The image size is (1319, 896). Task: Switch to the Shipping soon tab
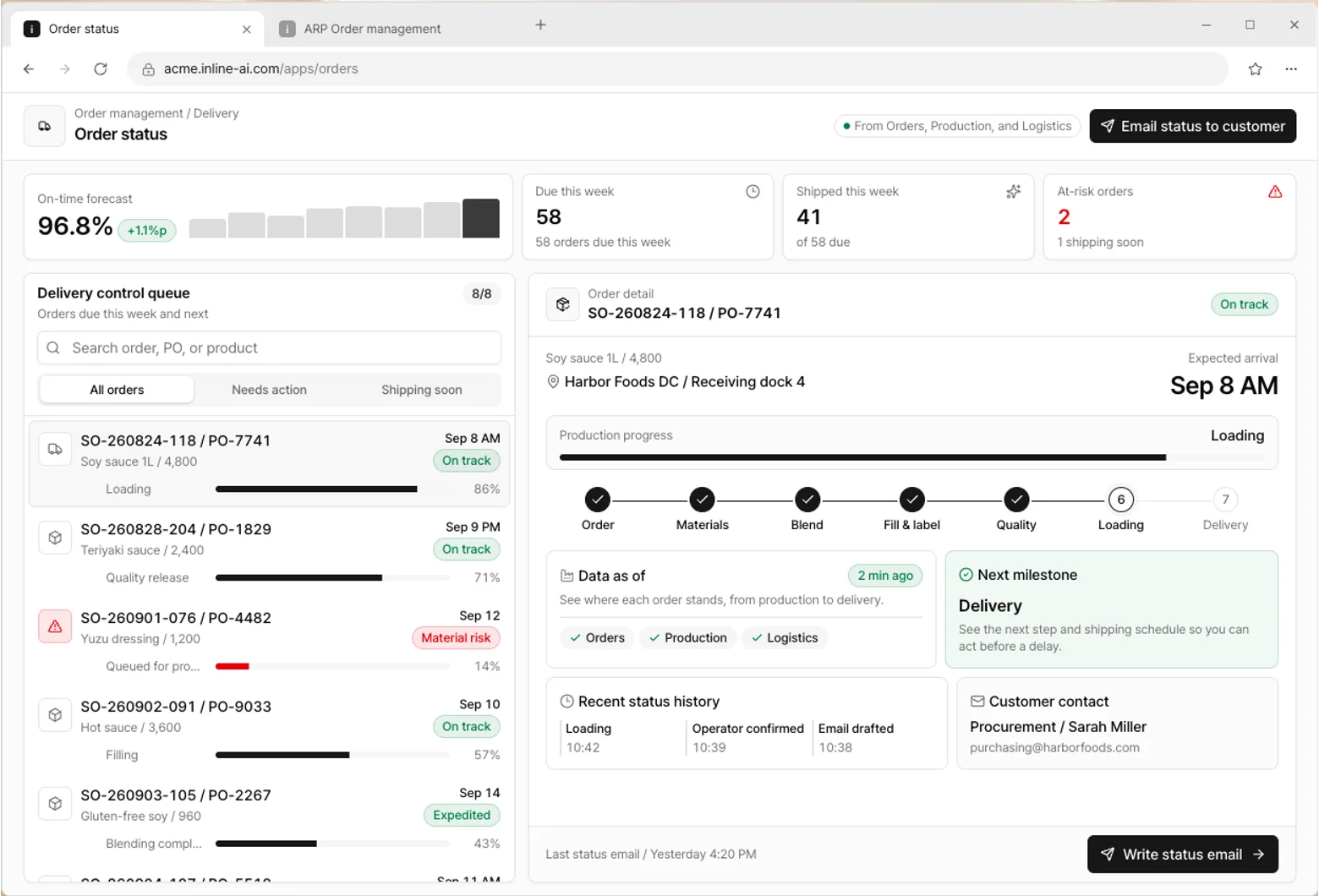point(421,390)
